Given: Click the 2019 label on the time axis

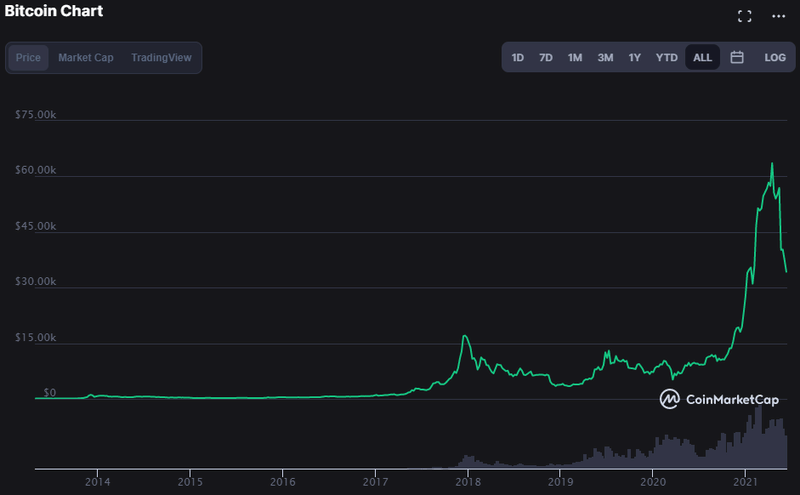Looking at the screenshot, I should pyautogui.click(x=560, y=482).
